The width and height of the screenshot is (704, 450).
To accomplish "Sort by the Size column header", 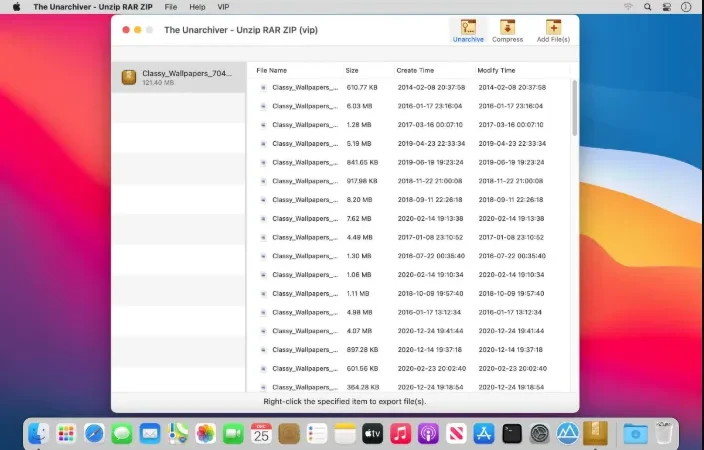I will [x=352, y=71].
